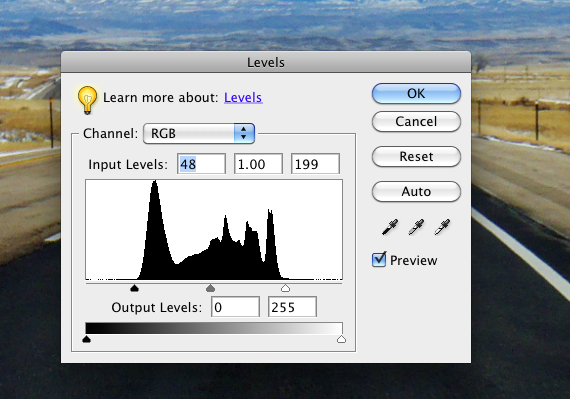Select the black point eyedropper
The height and width of the screenshot is (399, 570).
(390, 227)
